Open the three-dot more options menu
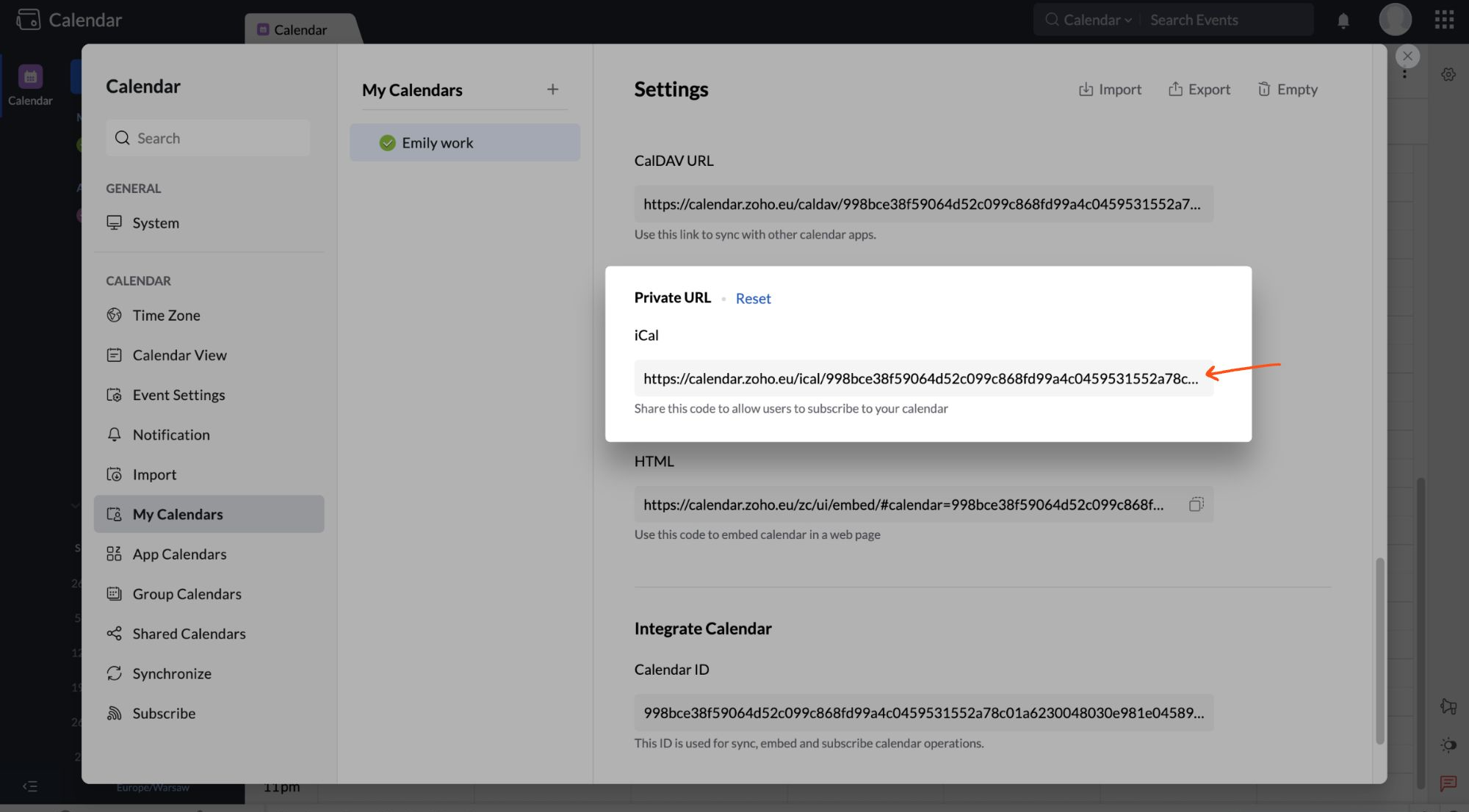 click(1404, 74)
